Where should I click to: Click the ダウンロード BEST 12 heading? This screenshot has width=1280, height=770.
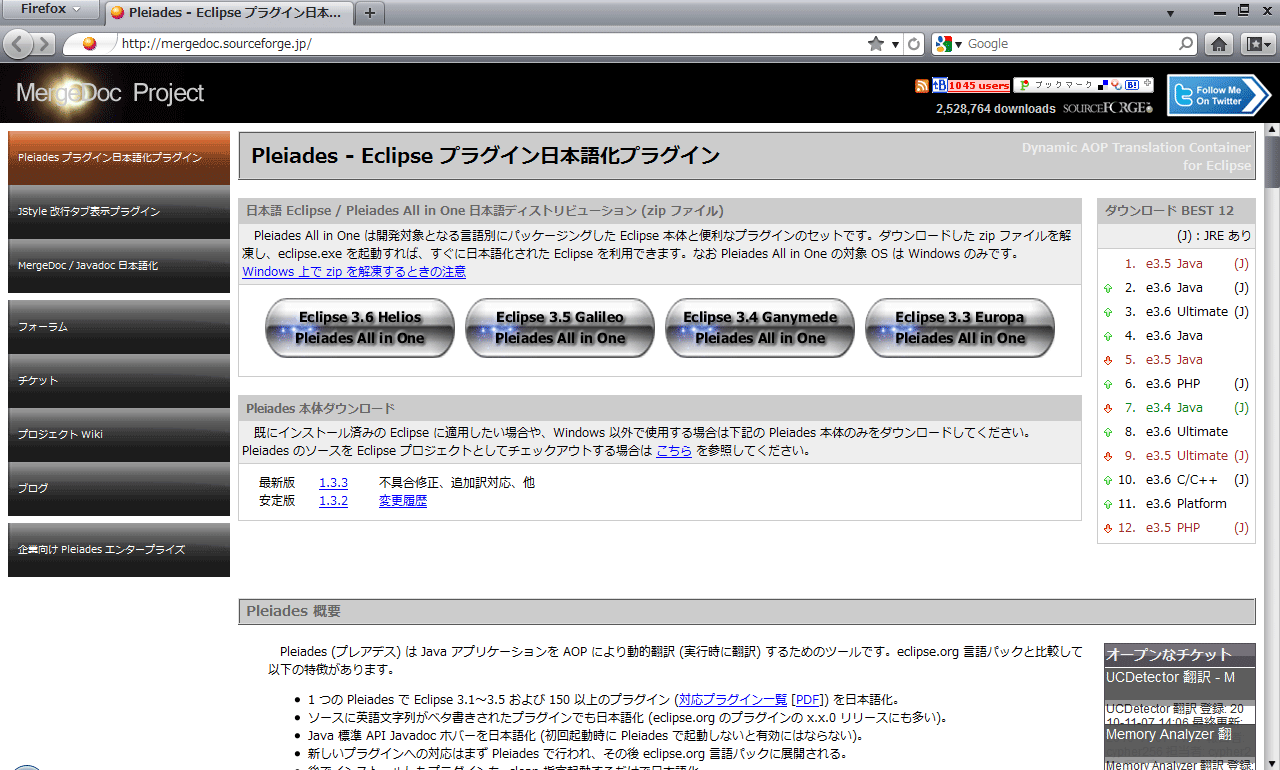point(1169,211)
